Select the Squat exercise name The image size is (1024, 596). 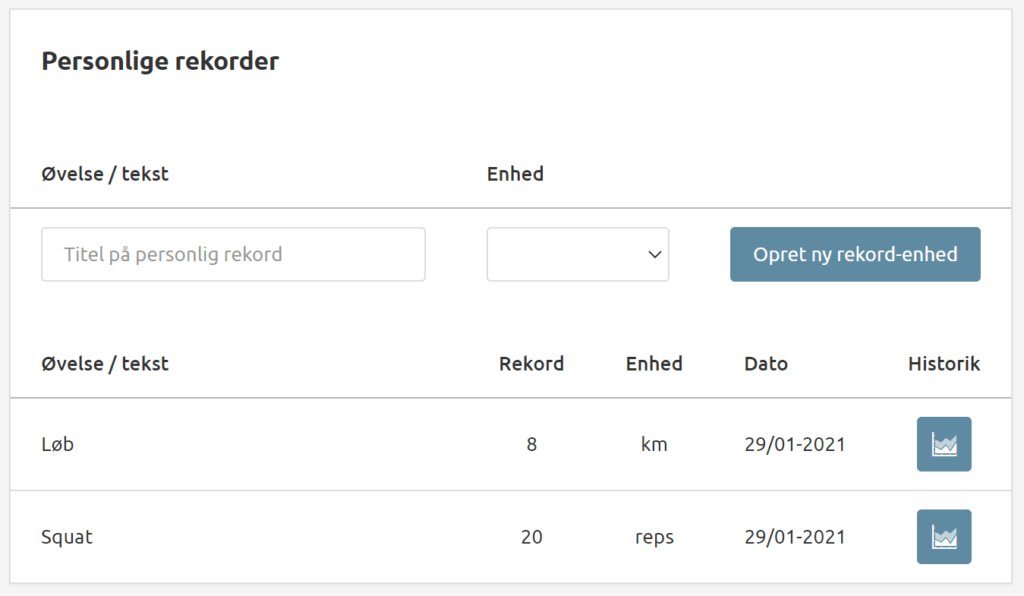click(x=67, y=537)
